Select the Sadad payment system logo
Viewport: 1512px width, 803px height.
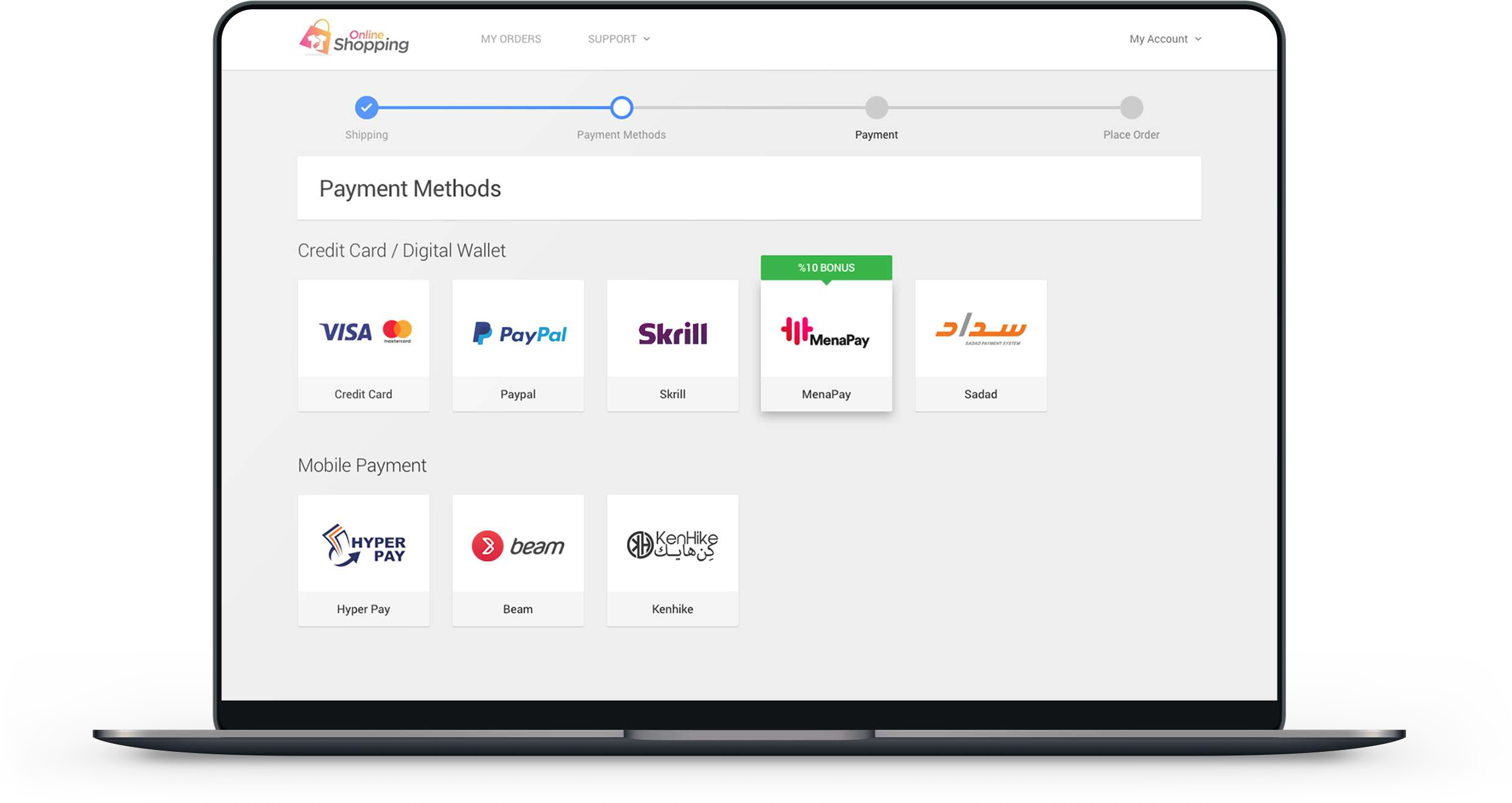[981, 329]
